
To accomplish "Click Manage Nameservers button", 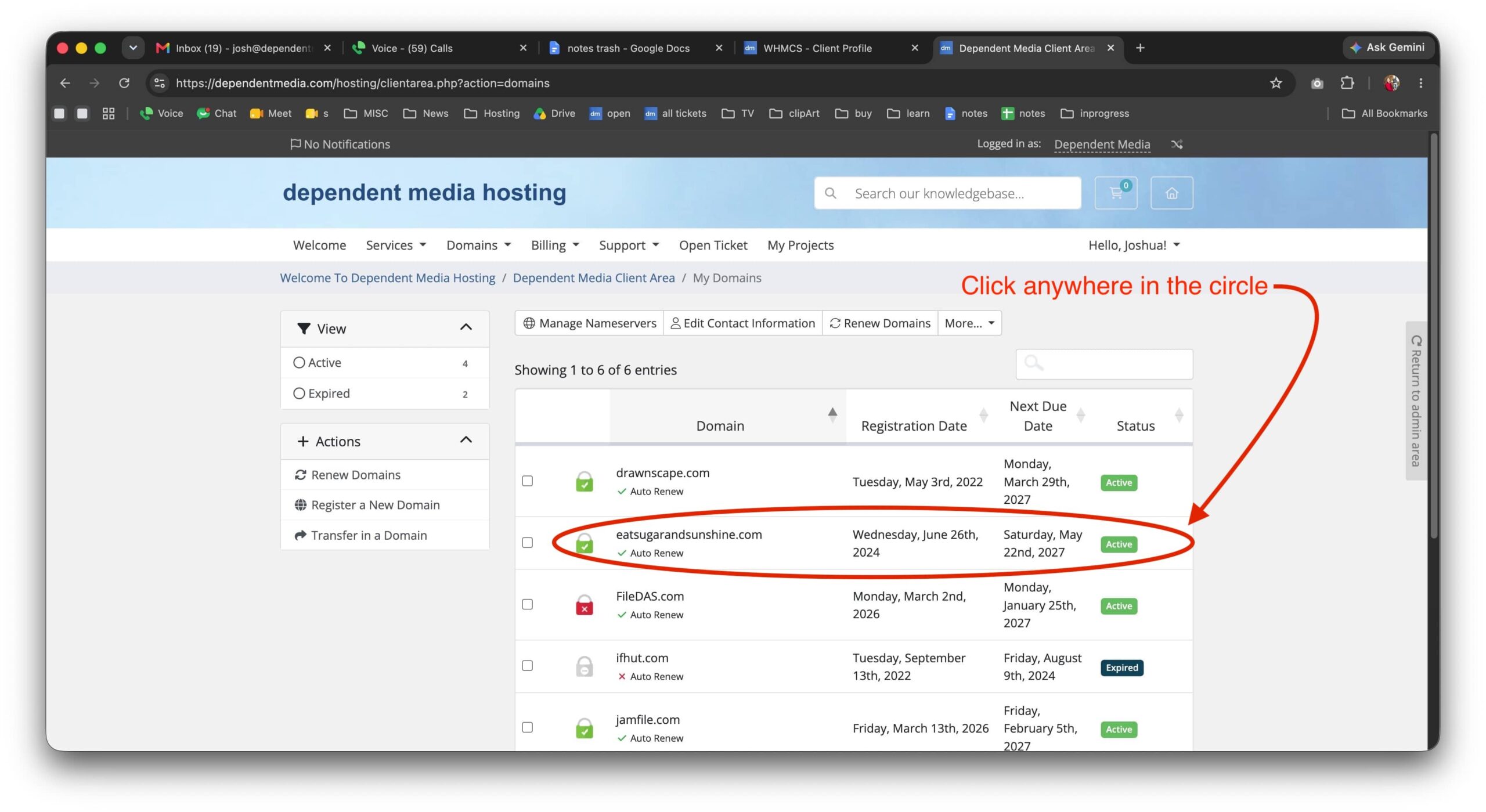I will coord(589,323).
